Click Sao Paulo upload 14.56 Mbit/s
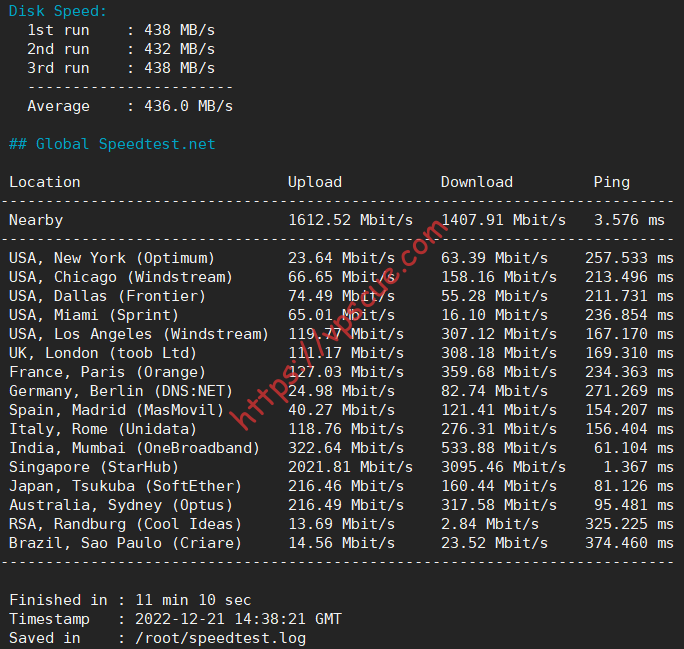 [x=341, y=543]
